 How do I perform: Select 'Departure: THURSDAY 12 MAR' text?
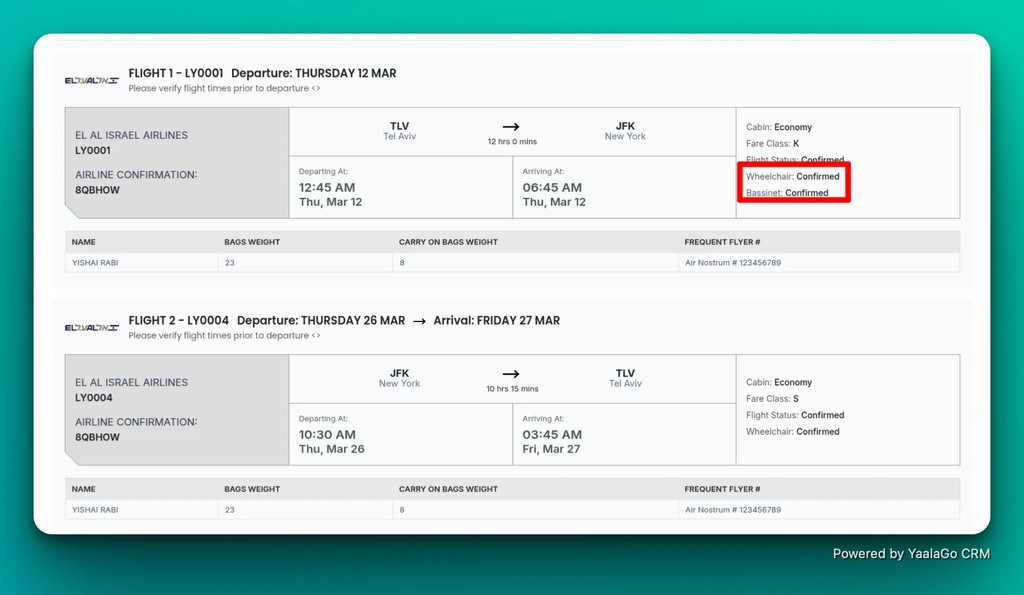pos(313,73)
